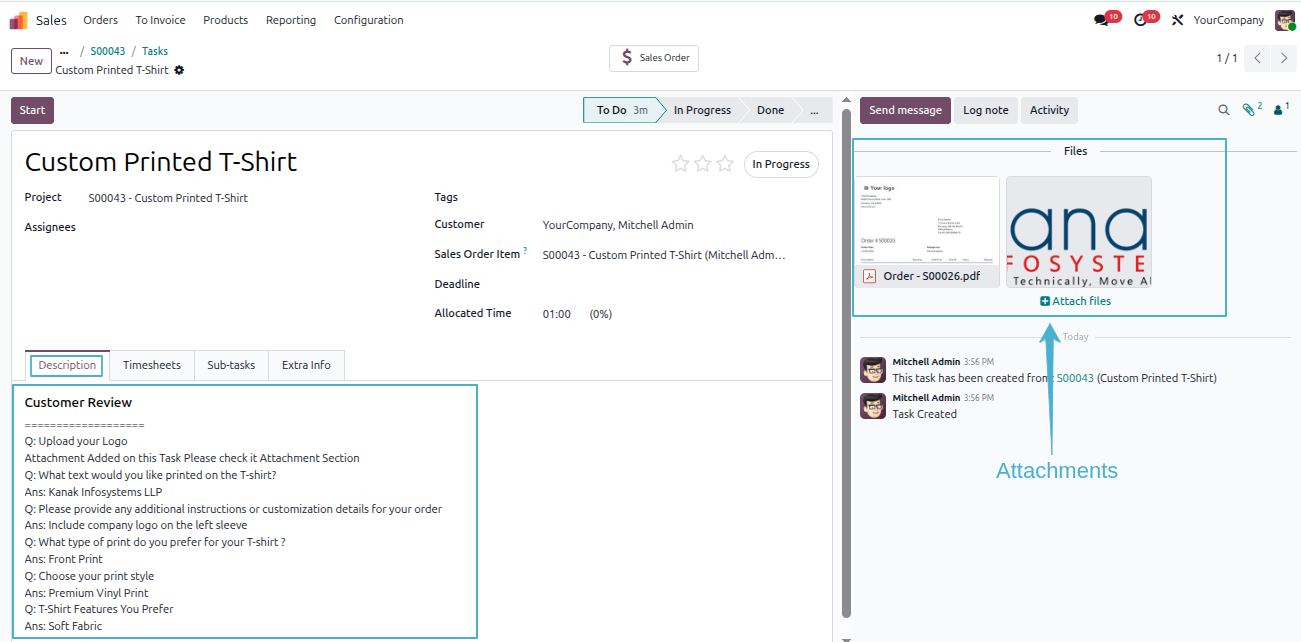This screenshot has width=1301, height=642.
Task: Click the Activity button
Action: click(1049, 110)
